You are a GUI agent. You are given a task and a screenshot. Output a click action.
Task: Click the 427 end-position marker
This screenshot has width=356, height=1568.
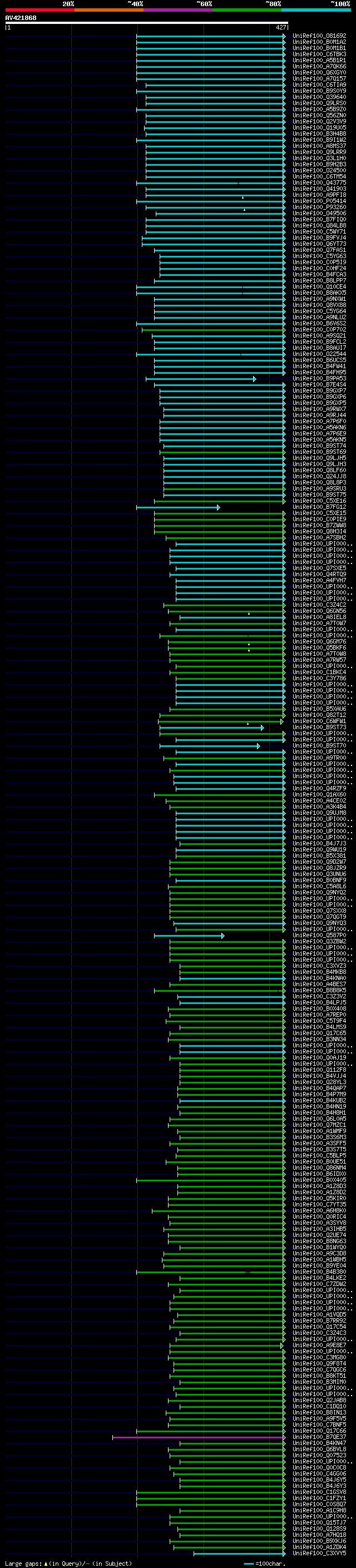point(280,27)
